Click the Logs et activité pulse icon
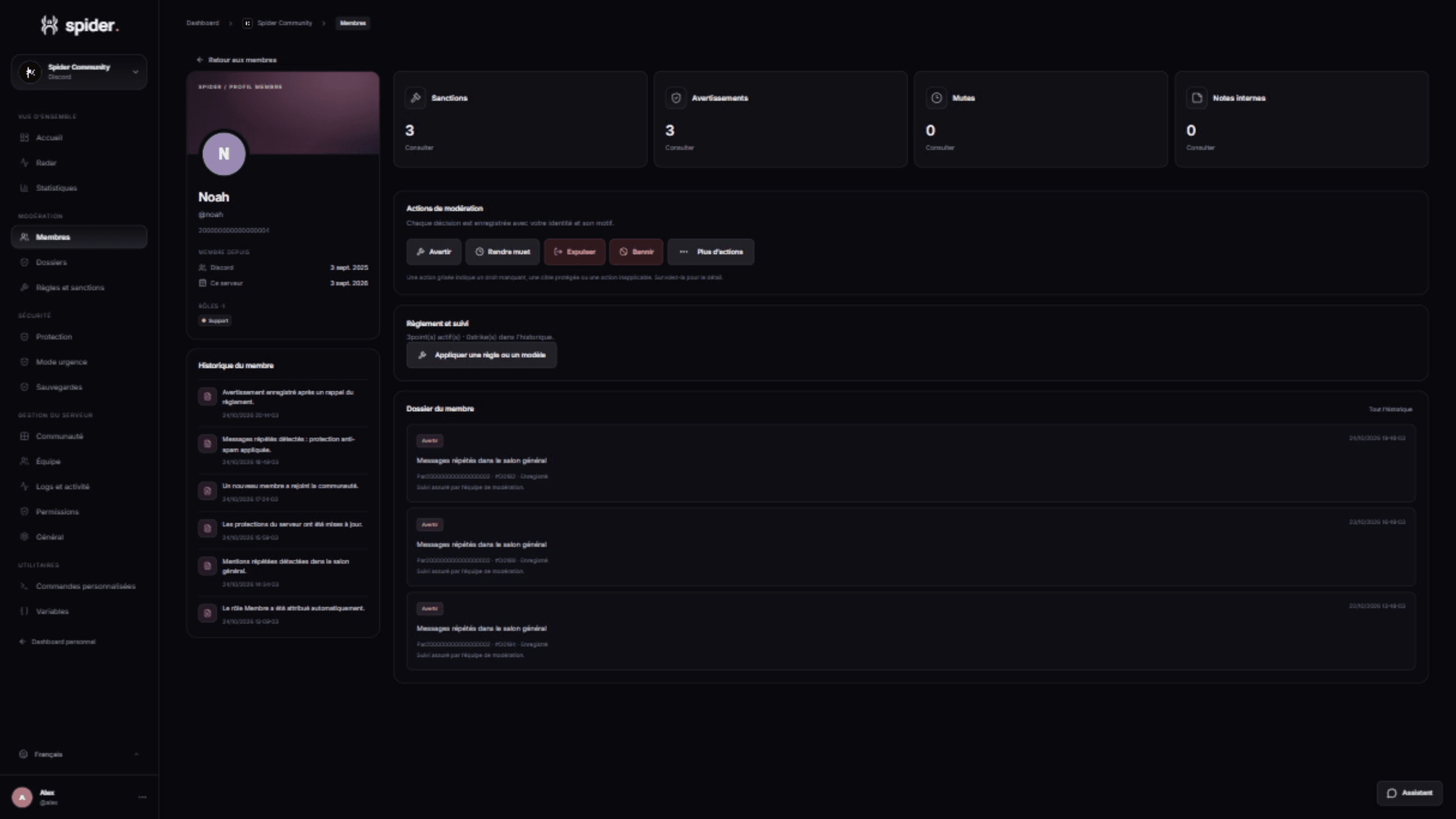The image size is (1456, 819). pos(24,486)
